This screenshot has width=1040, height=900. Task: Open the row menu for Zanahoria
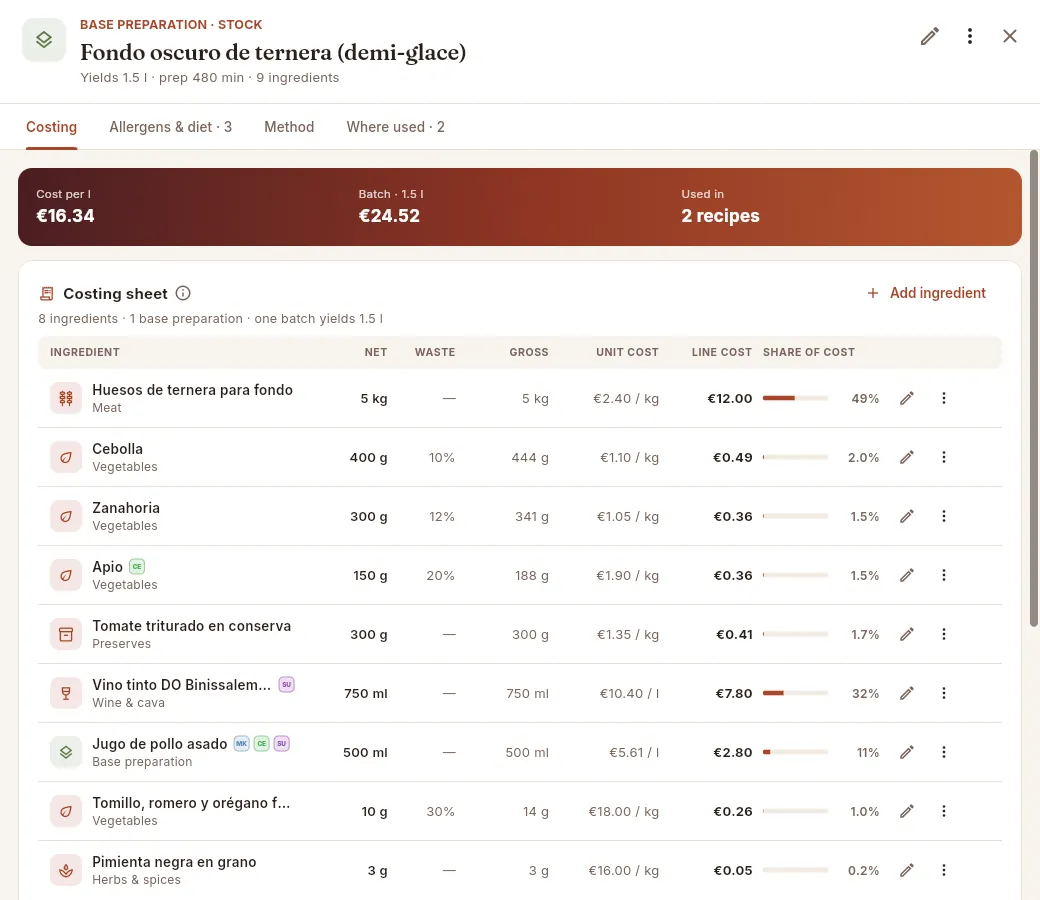944,516
